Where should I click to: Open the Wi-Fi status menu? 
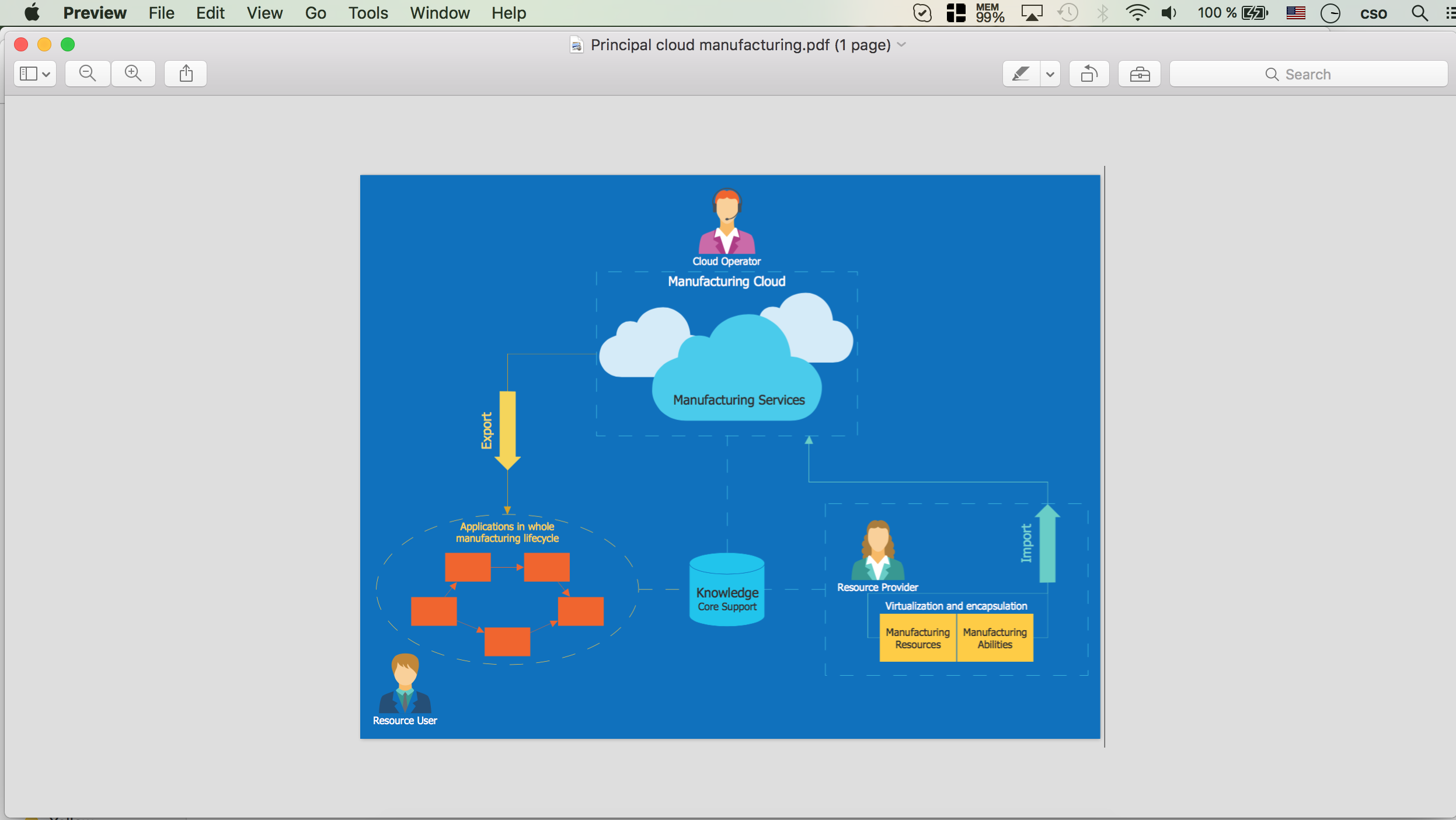coord(1137,13)
